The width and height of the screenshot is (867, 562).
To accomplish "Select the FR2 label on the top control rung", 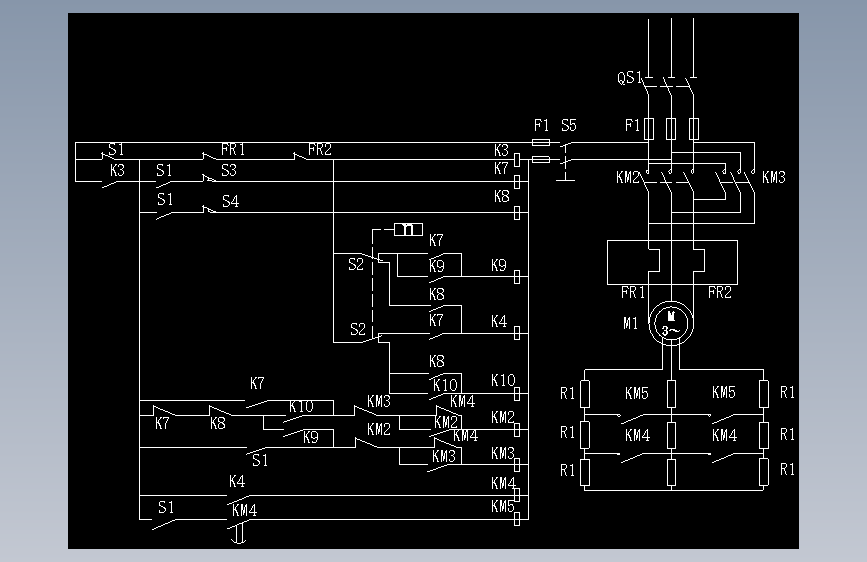I will (320, 149).
